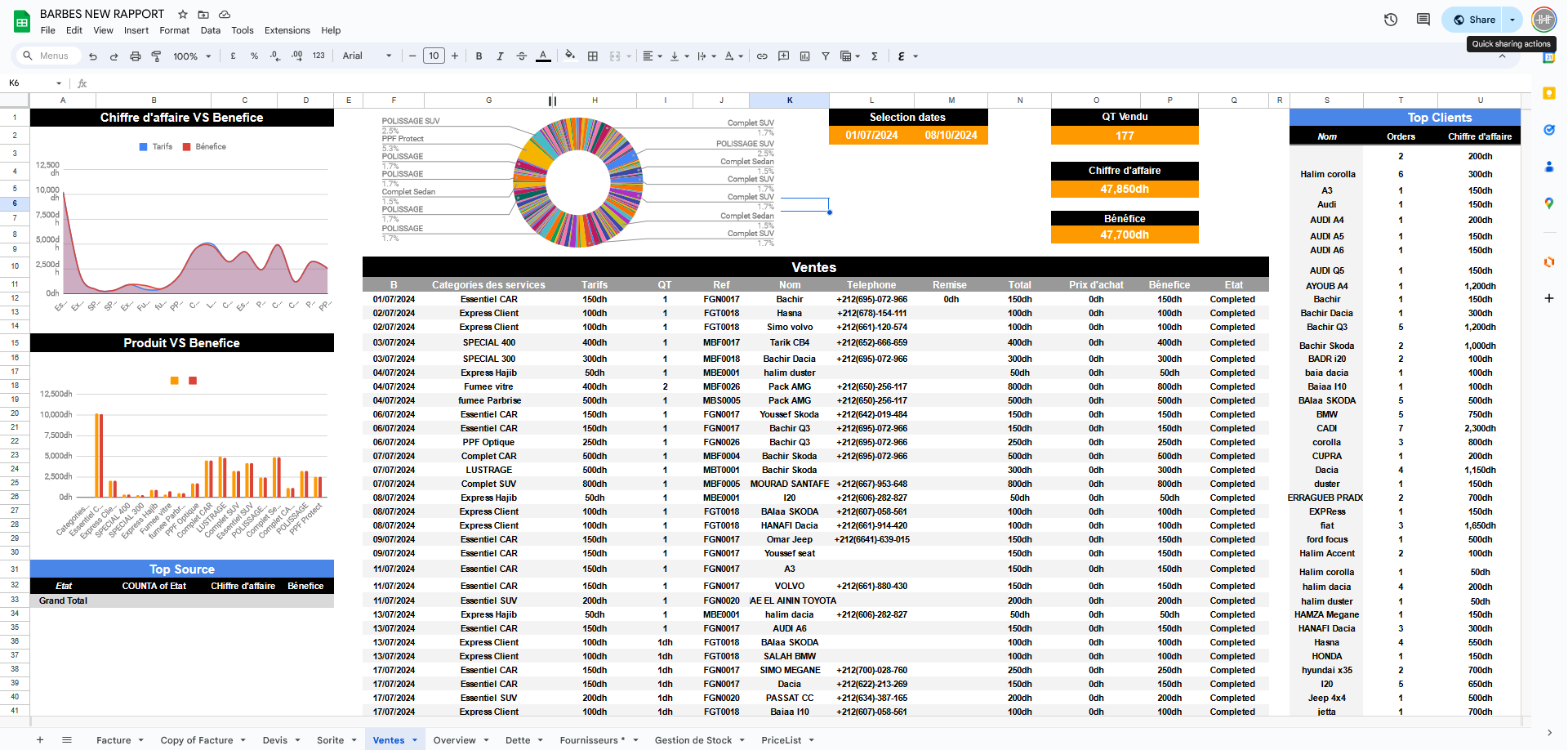This screenshot has width=1568, height=750.
Task: Switch to the Overview sheet tab
Action: [x=454, y=740]
